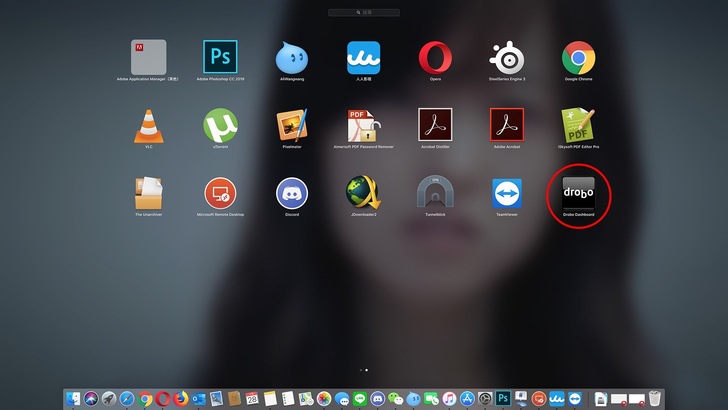Launch iSkysoft PDF Editor Pro
Image resolution: width=728 pixels, height=410 pixels.
(x=578, y=125)
